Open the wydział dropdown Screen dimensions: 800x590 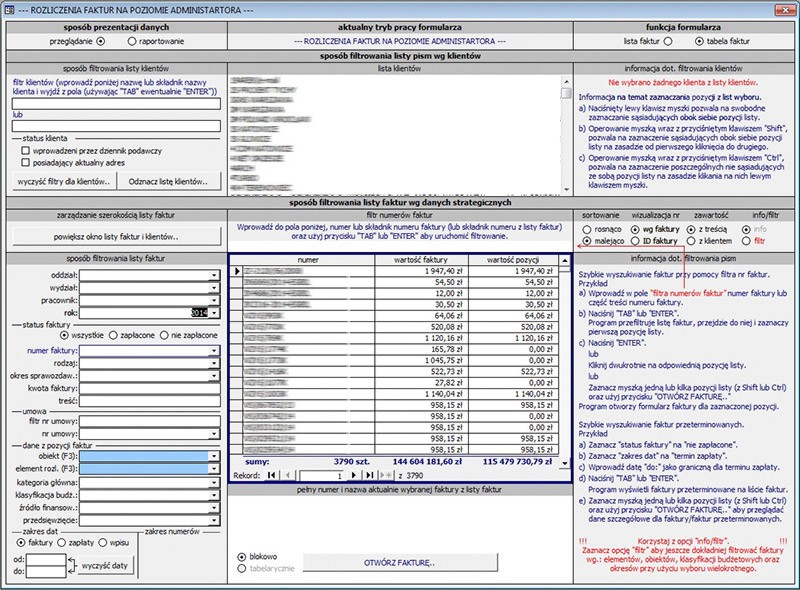click(x=214, y=288)
